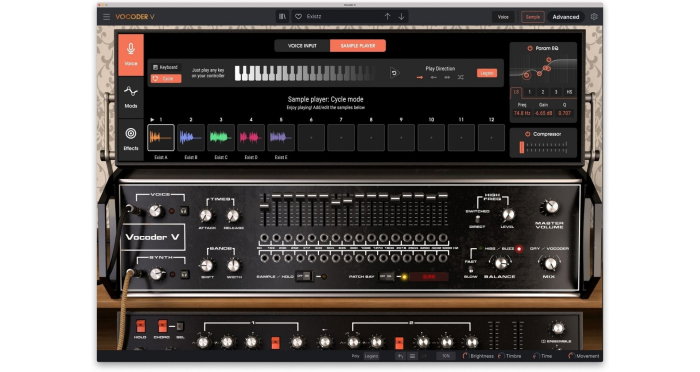Toggle the synth Hold red switch
The height and width of the screenshot is (372, 700).
140,326
